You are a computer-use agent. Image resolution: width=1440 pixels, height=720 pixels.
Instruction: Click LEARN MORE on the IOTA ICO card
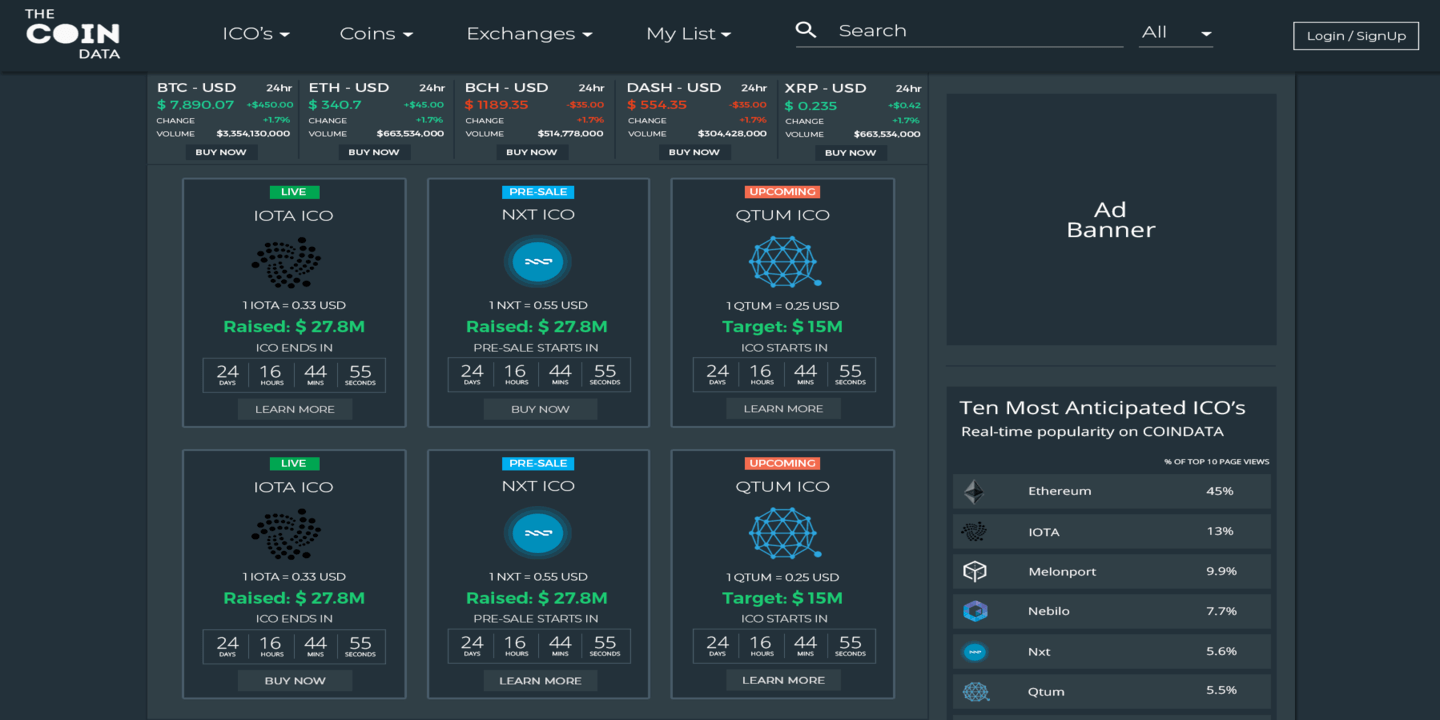294,409
